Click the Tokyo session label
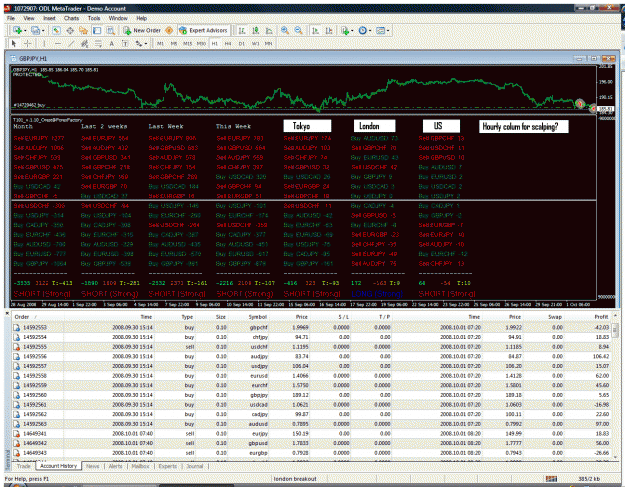625x487 pixels. pyautogui.click(x=307, y=126)
